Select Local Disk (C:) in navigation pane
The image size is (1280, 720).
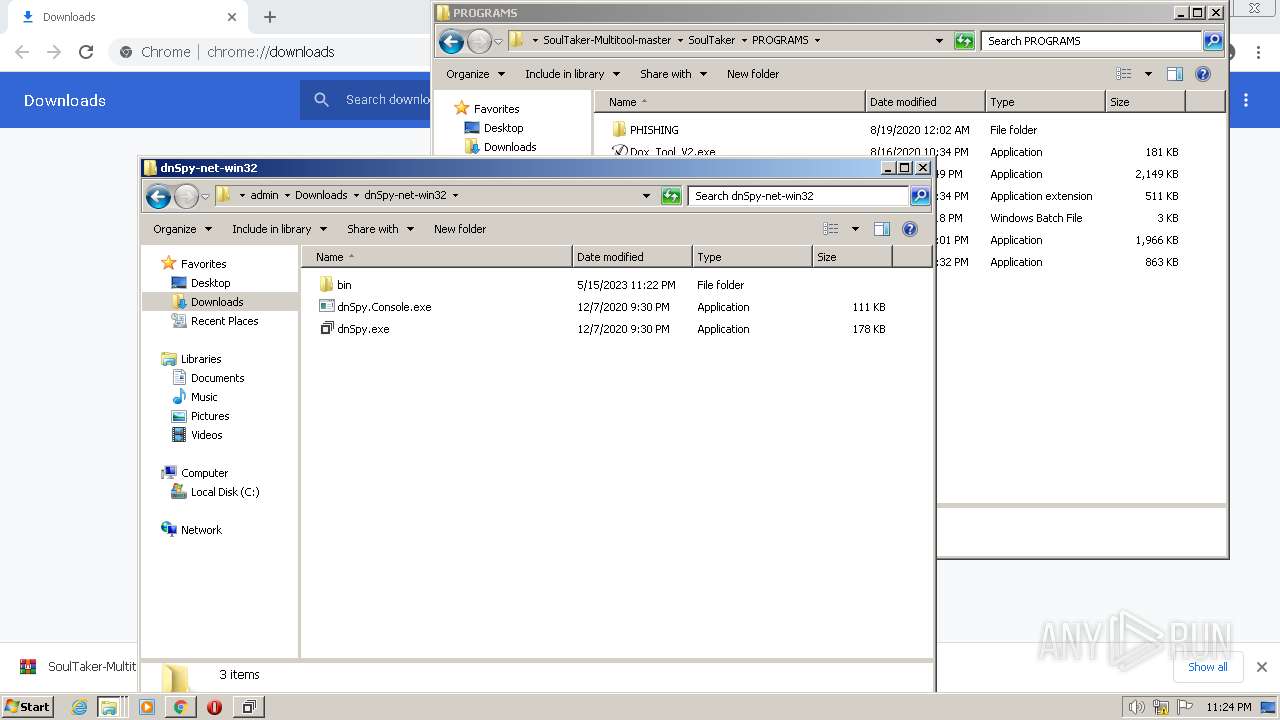click(x=224, y=492)
